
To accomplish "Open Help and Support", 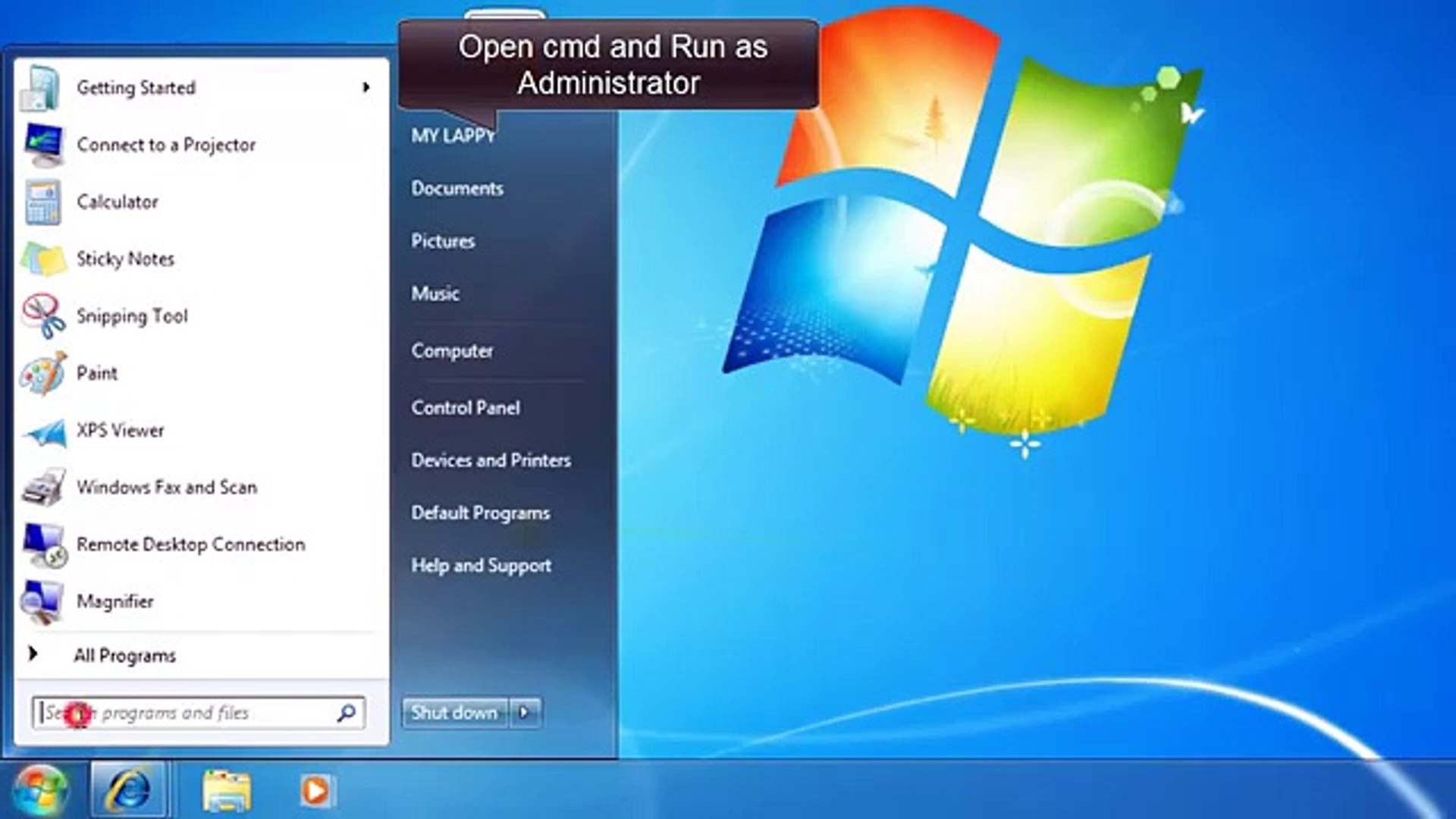I will click(x=480, y=565).
